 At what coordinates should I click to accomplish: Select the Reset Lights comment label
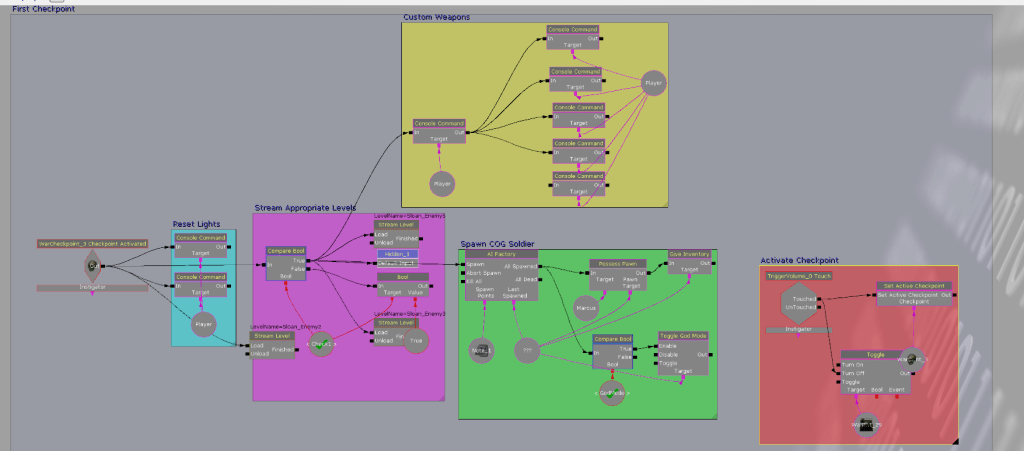pyautogui.click(x=196, y=224)
